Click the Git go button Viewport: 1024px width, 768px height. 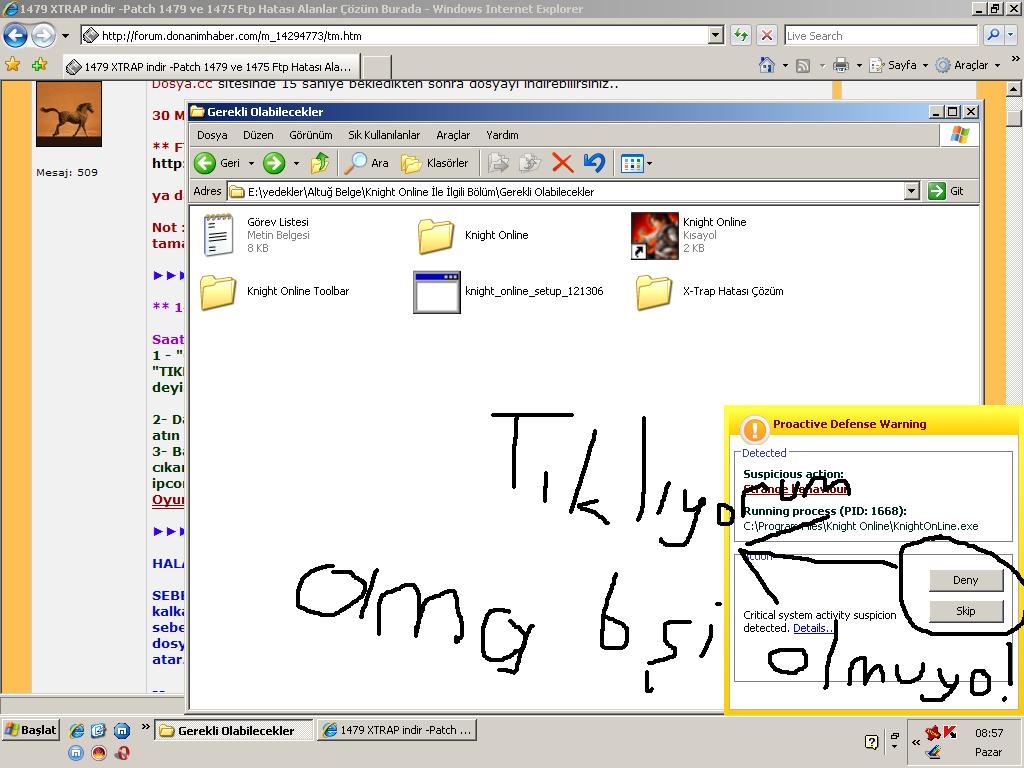[x=946, y=191]
